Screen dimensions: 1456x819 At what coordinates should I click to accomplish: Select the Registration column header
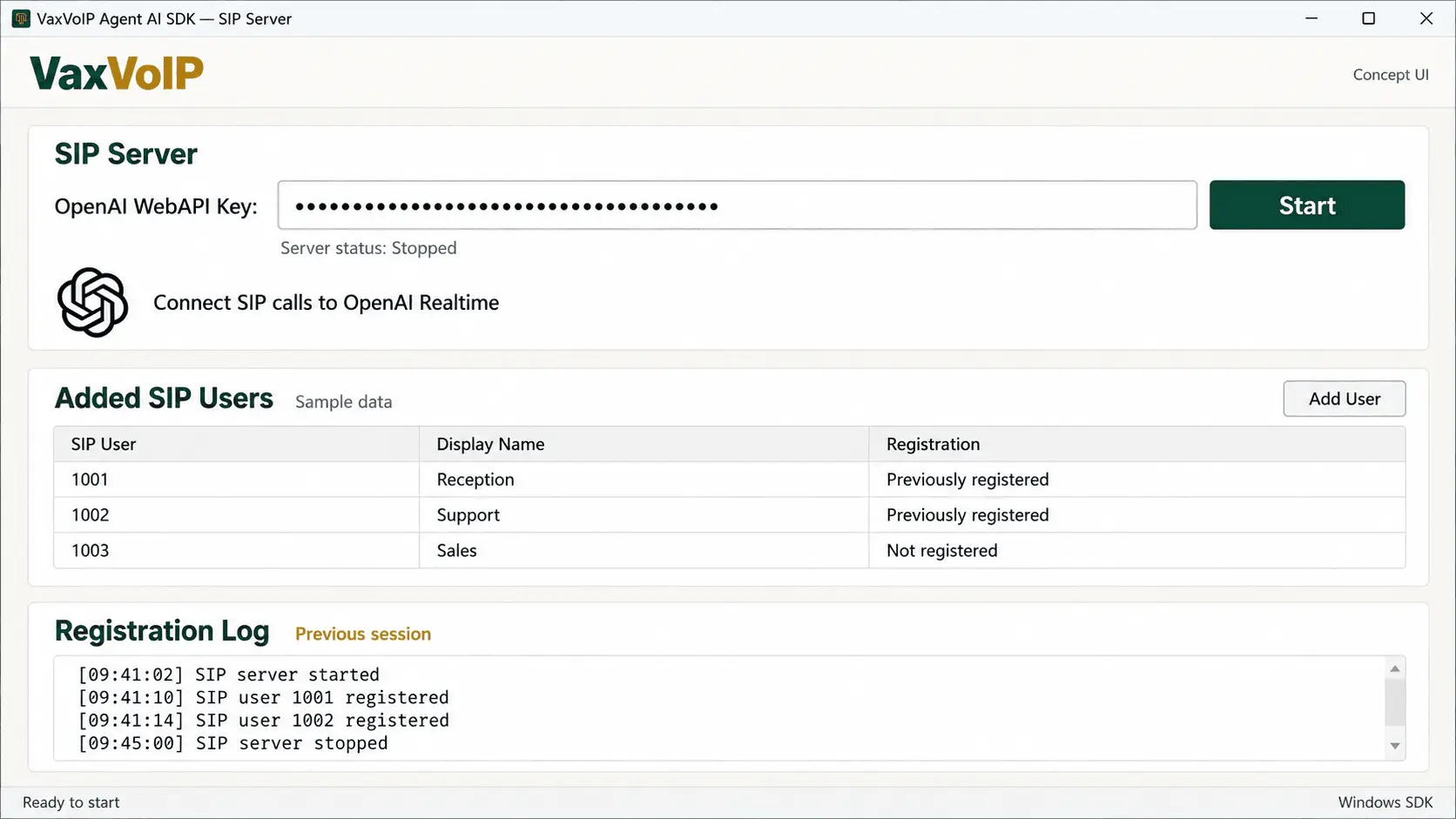pyautogui.click(x=1136, y=444)
